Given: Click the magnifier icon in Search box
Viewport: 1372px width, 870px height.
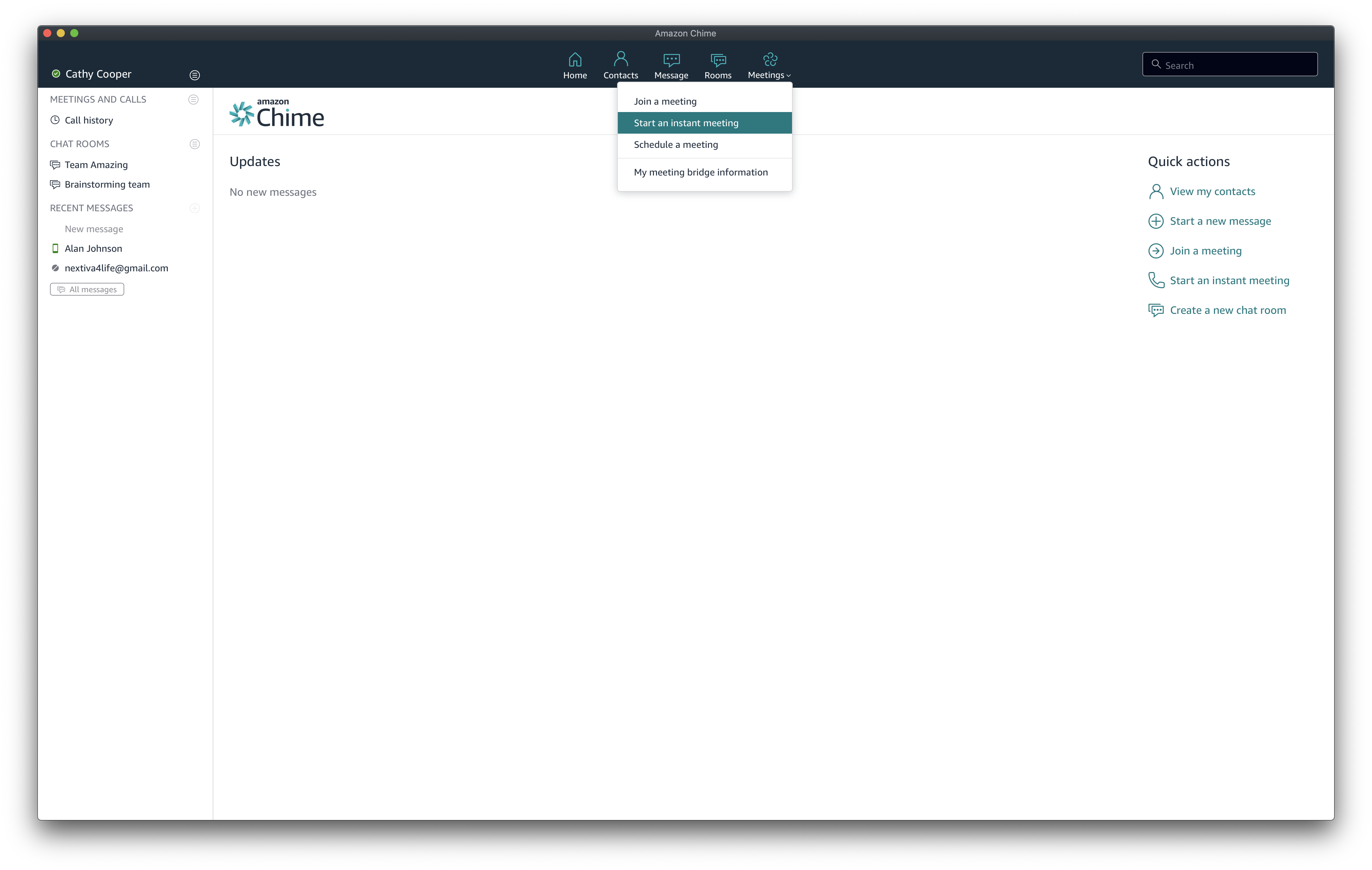Looking at the screenshot, I should (1156, 64).
